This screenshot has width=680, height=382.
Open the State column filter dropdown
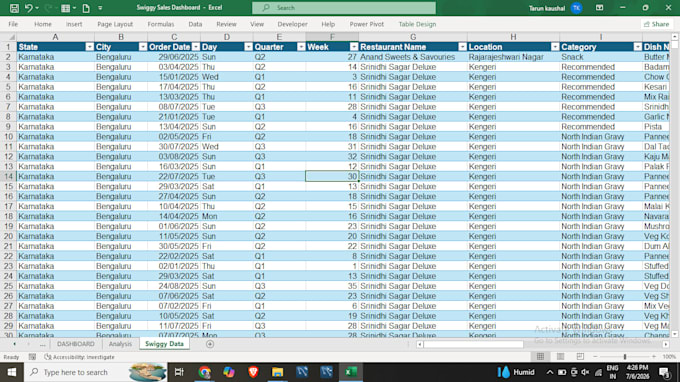tap(89, 47)
